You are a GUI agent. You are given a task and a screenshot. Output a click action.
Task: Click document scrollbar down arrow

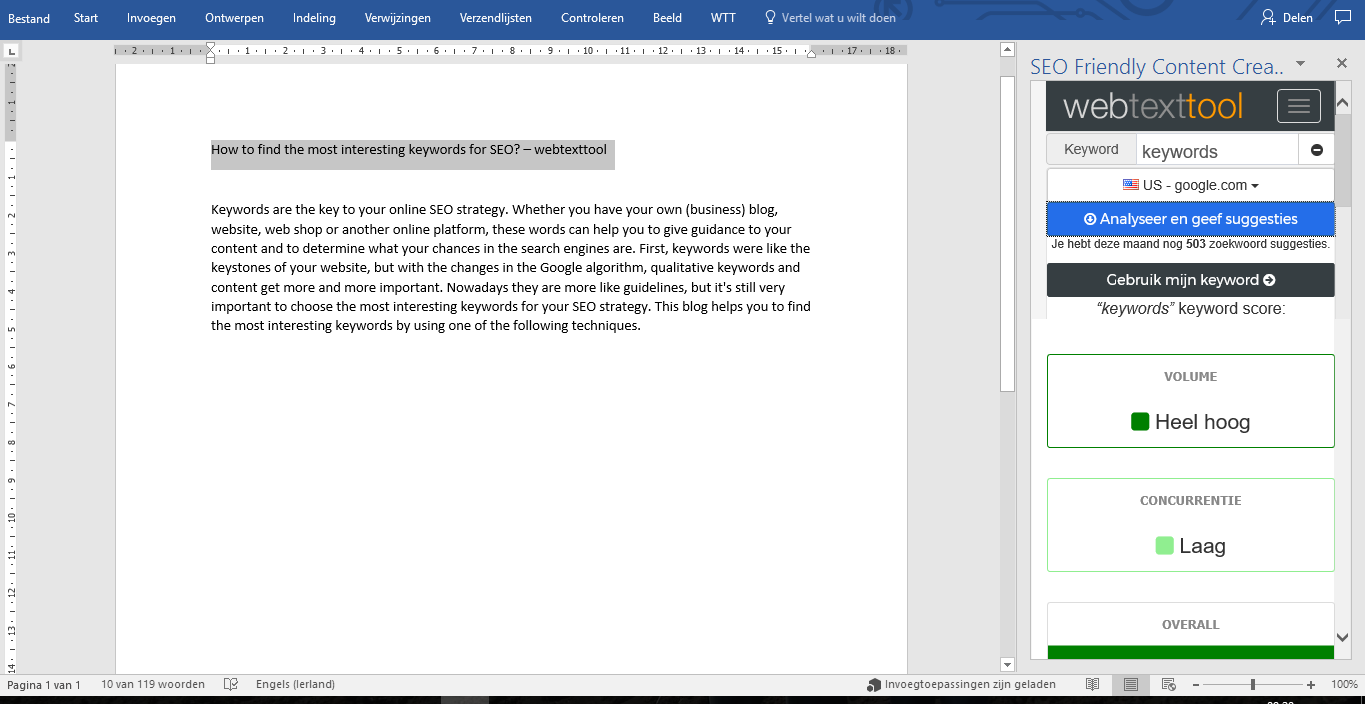[x=1008, y=663]
